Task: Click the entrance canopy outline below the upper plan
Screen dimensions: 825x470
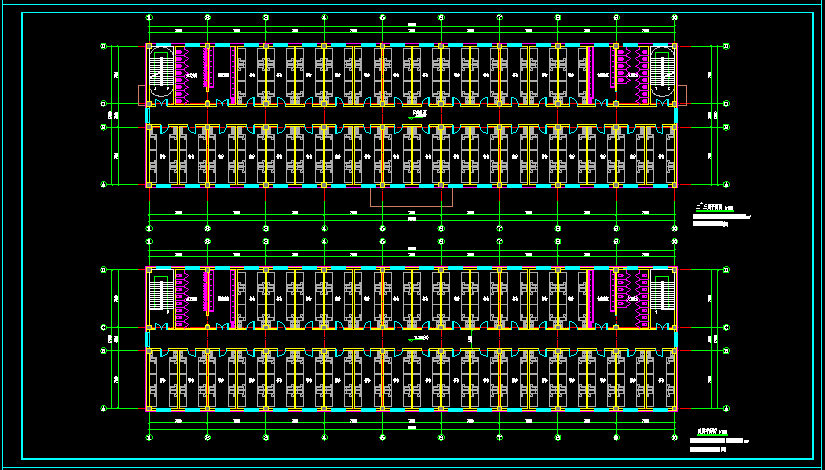Action: (411, 197)
